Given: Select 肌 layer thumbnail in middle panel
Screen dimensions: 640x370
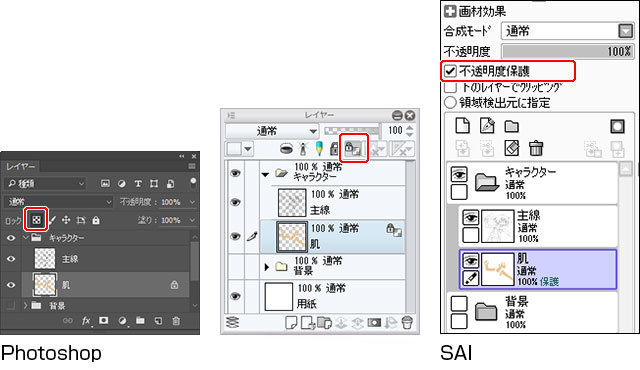Looking at the screenshot, I should 292,237.
